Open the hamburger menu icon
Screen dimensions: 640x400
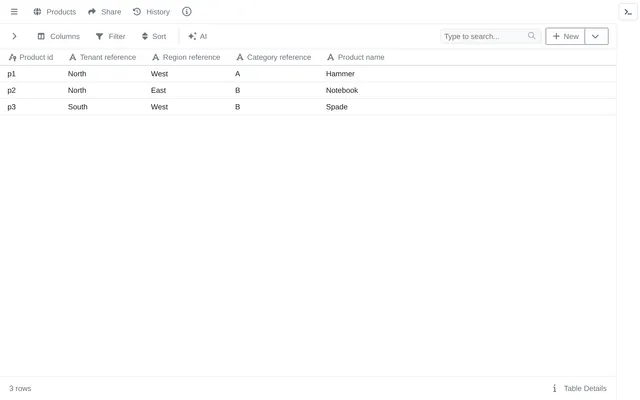14,12
